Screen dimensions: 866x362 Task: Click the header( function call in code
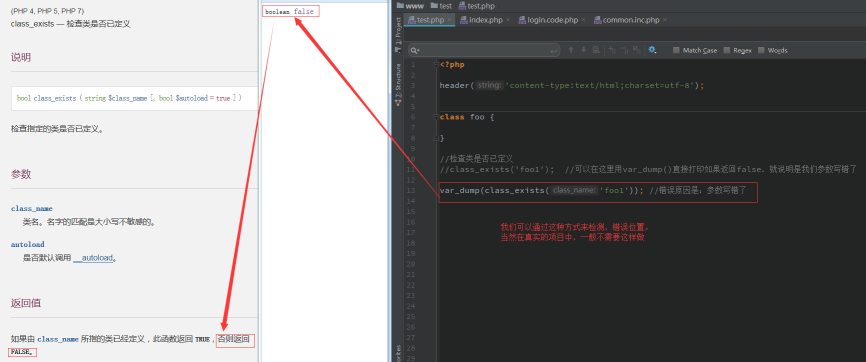[457, 86]
